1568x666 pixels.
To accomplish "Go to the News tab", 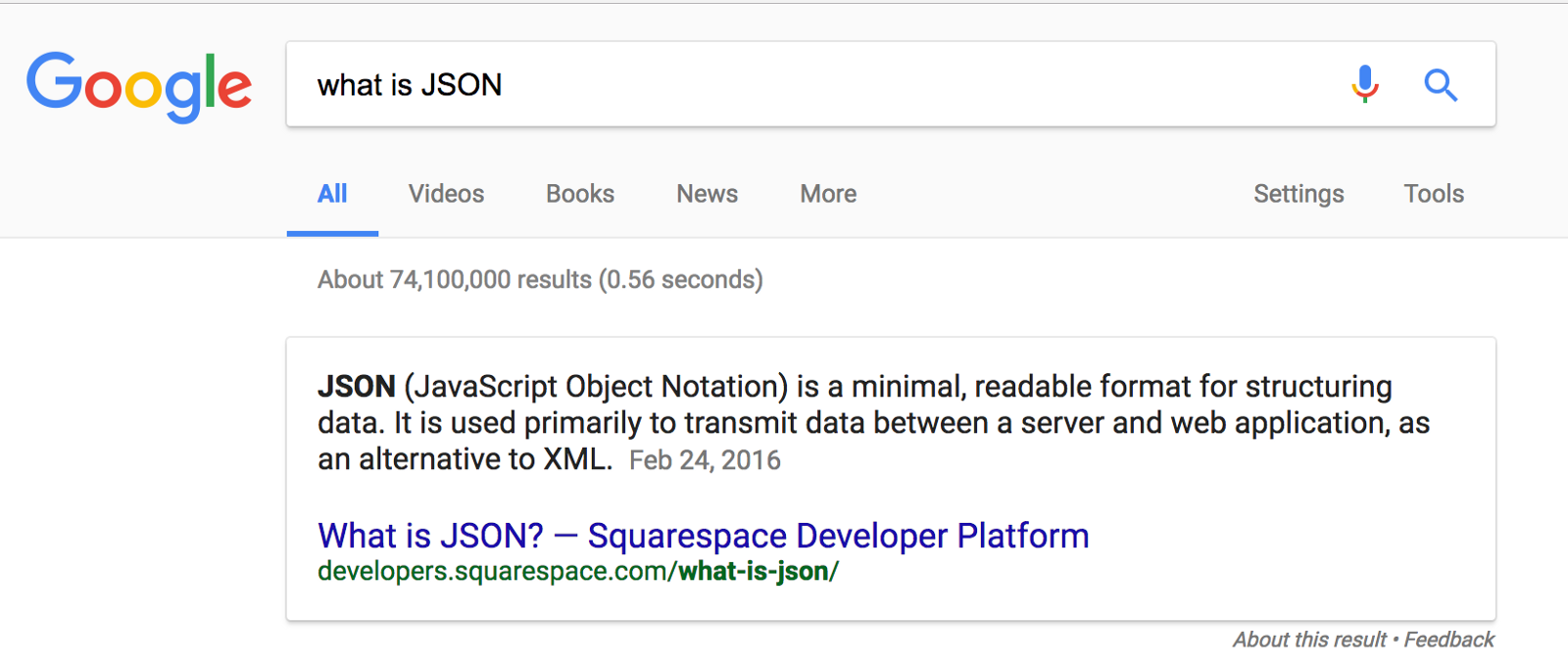I will coord(707,194).
